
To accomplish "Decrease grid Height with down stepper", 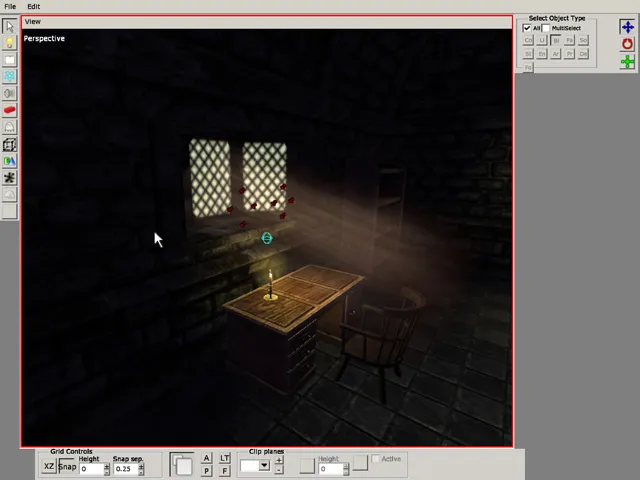I will (x=107, y=472).
